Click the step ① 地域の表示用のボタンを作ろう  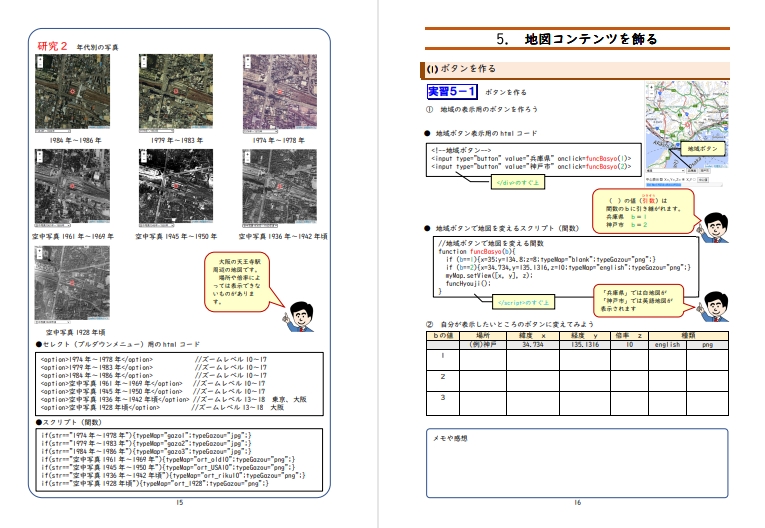point(482,109)
